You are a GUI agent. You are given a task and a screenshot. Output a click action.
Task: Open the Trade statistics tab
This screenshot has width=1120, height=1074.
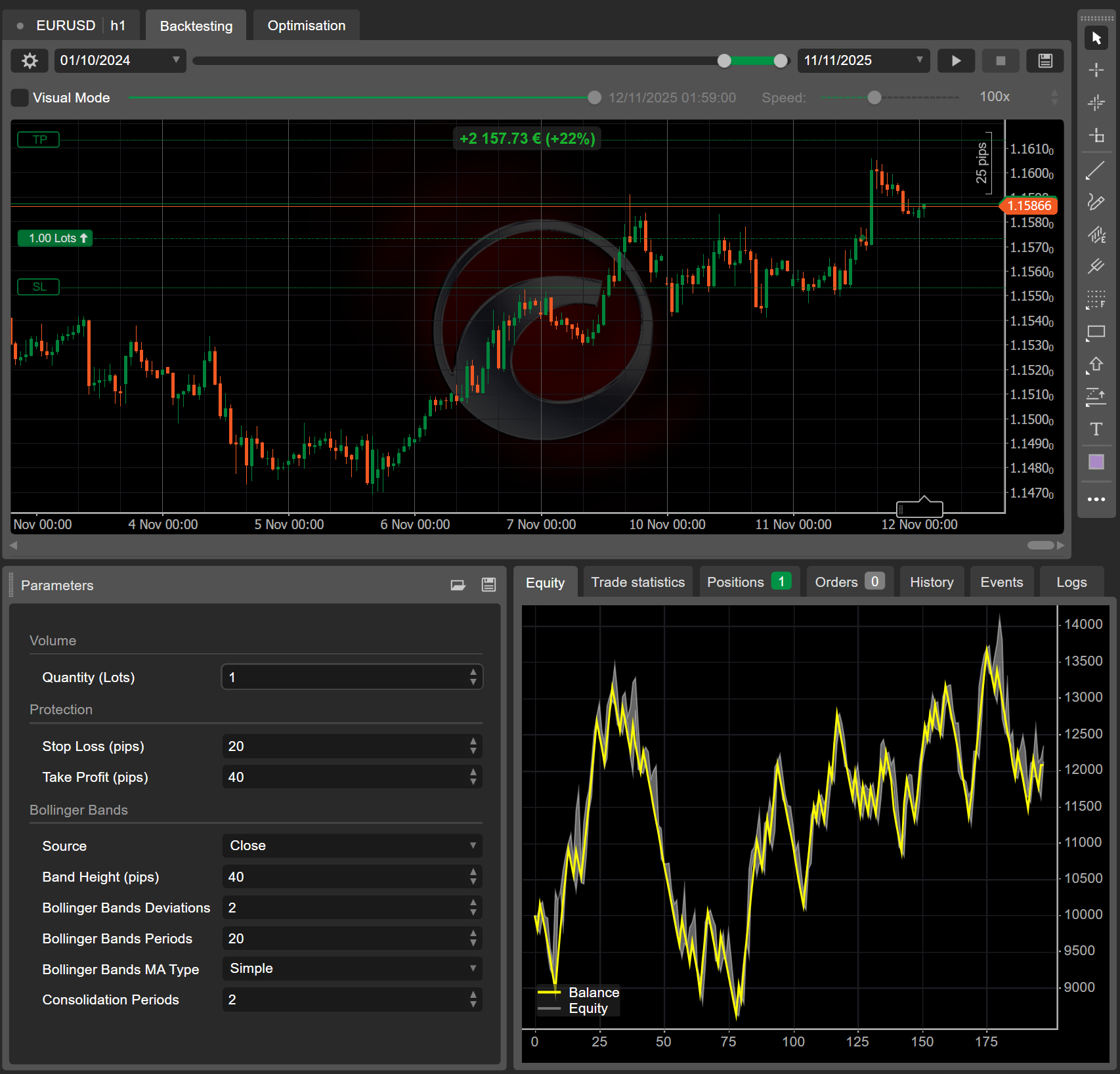pyautogui.click(x=637, y=582)
